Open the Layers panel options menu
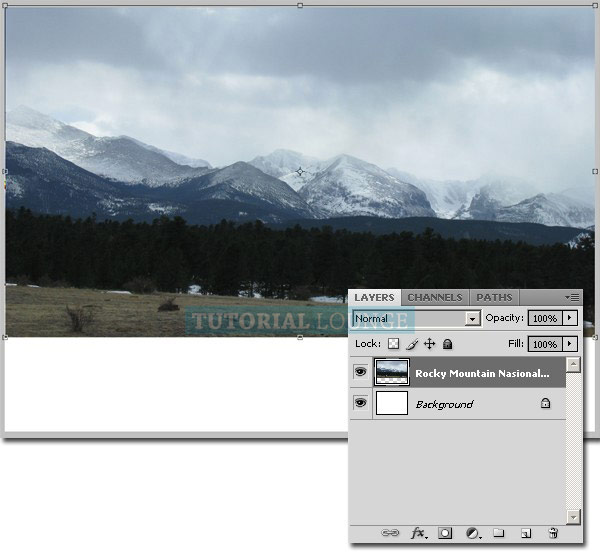 [x=573, y=297]
